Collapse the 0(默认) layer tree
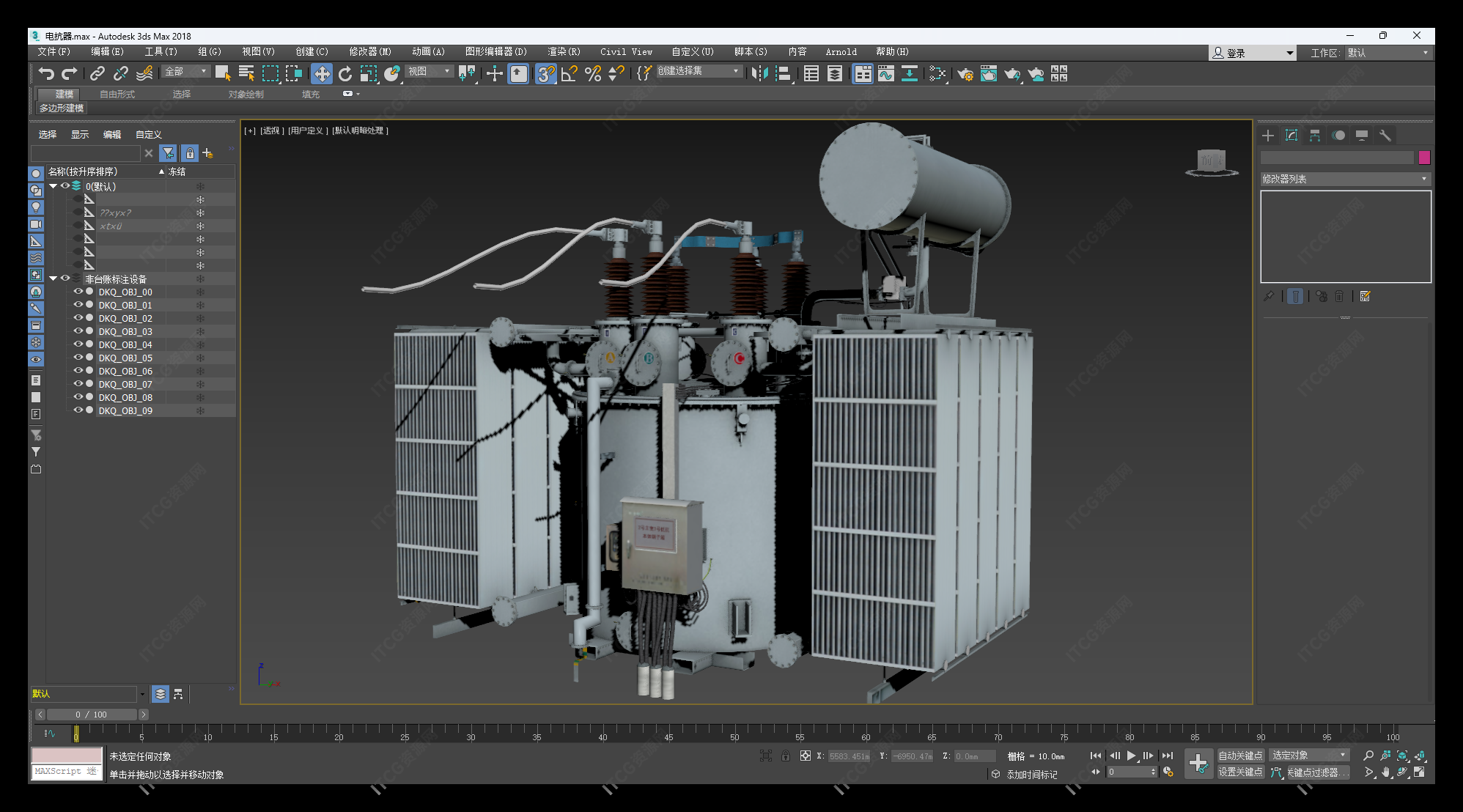Screen dimensions: 1463x812 (53, 186)
